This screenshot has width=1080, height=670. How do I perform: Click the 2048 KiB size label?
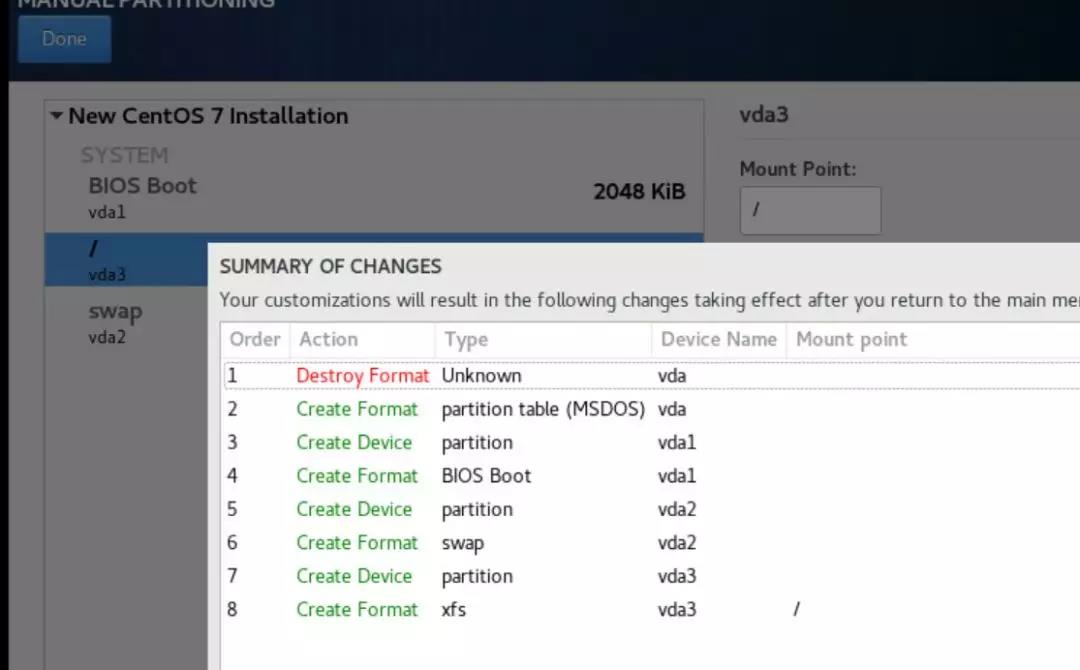pos(639,191)
